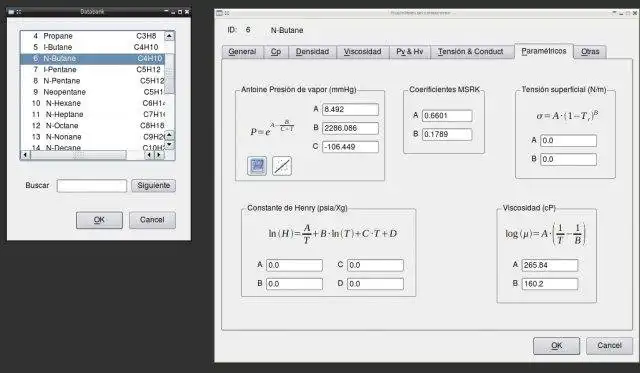640x373 pixels.
Task: Click the down arrow of the Databank list's vertical scrollbar
Action: point(169,145)
